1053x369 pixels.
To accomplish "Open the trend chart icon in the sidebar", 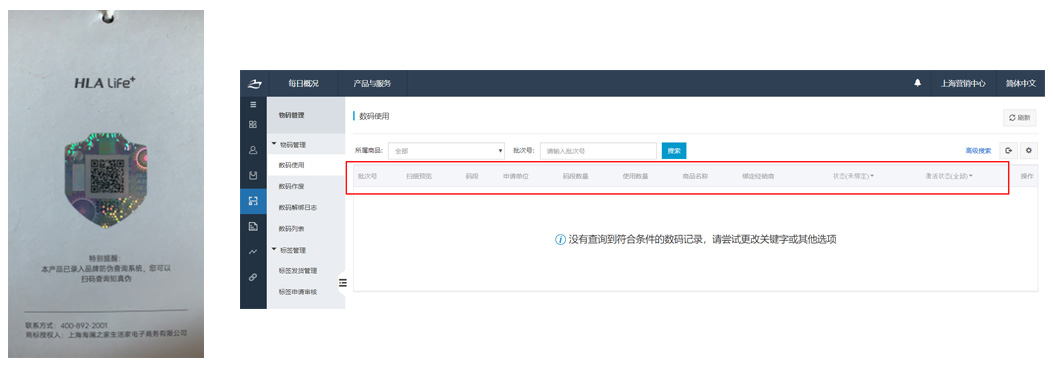I will click(253, 252).
